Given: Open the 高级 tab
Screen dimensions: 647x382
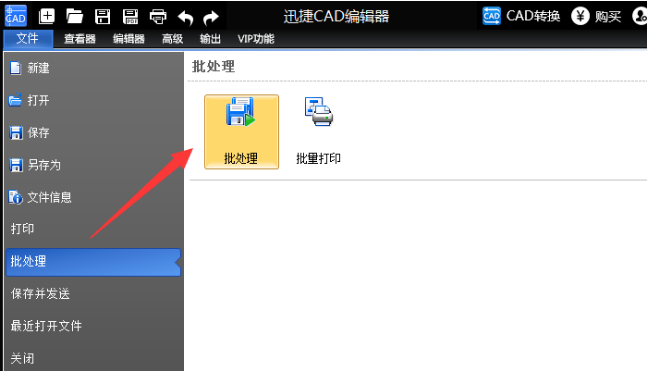Looking at the screenshot, I should 172,39.
